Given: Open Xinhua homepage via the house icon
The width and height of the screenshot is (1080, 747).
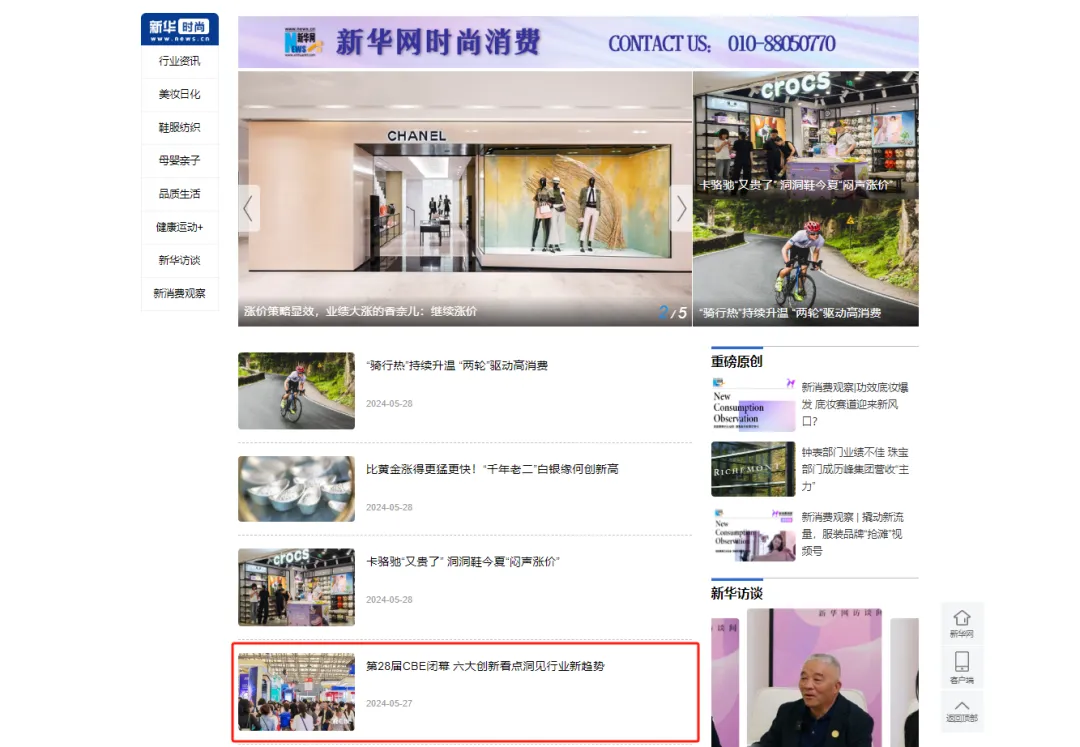Looking at the screenshot, I should (x=962, y=620).
